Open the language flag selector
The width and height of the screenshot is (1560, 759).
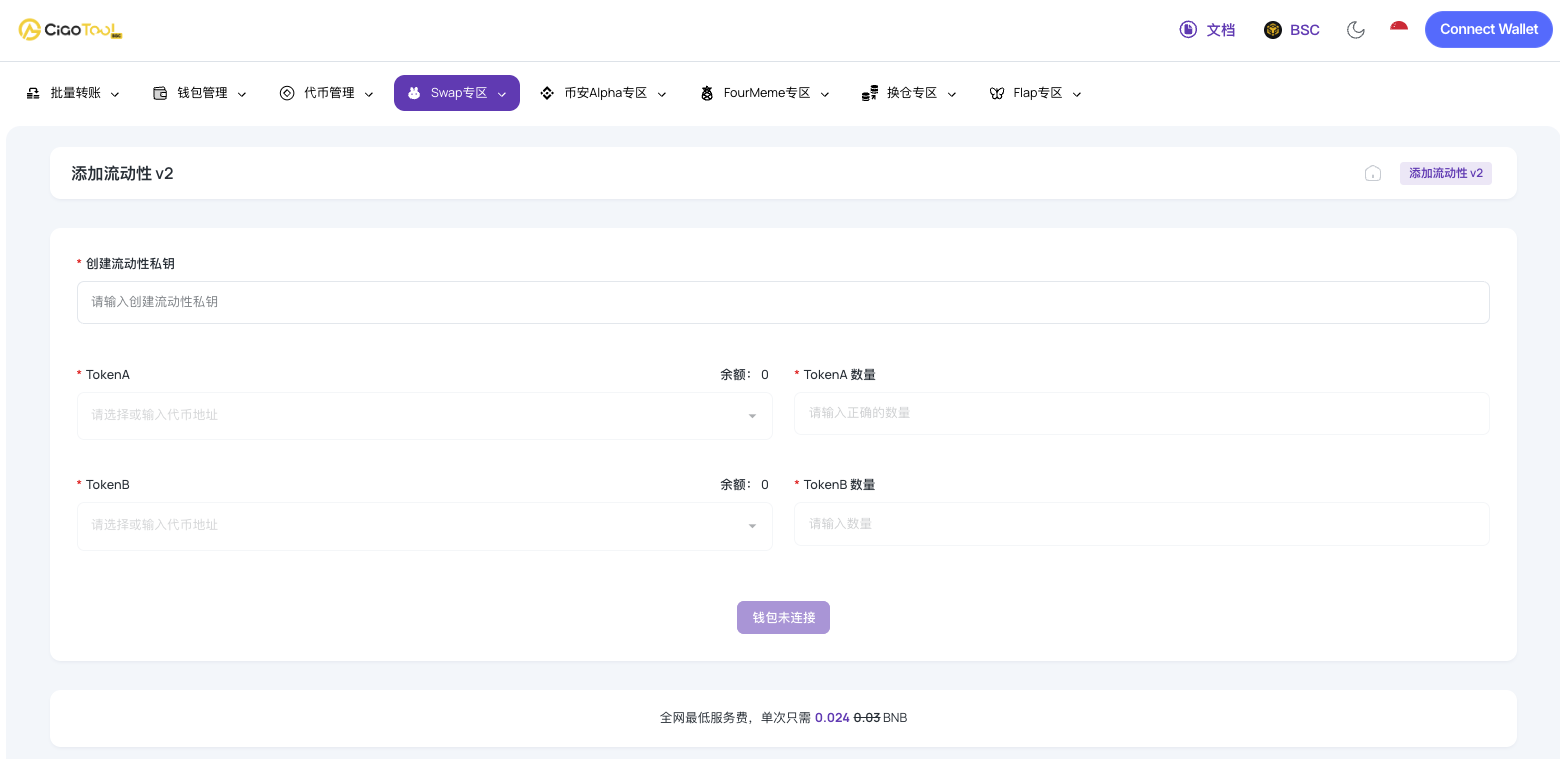[x=1399, y=29]
